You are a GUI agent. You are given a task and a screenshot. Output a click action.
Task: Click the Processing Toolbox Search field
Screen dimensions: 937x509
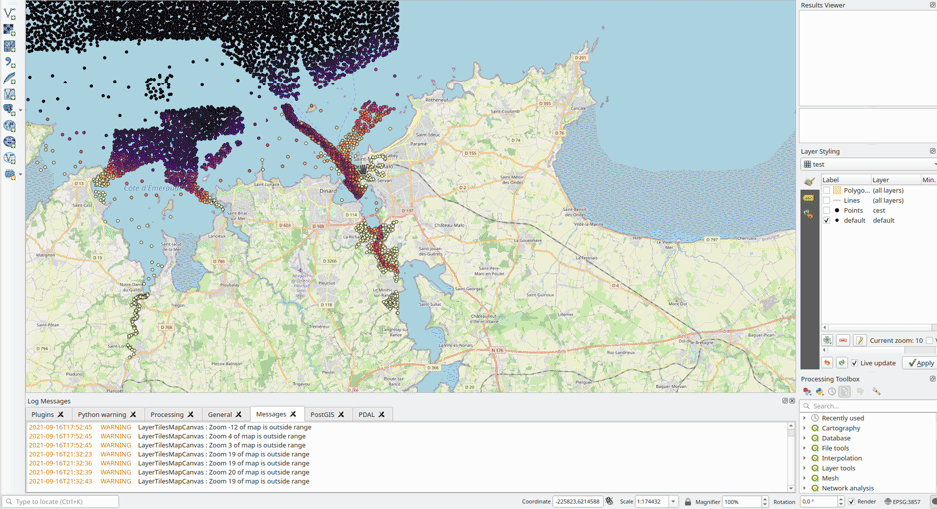pyautogui.click(x=869, y=406)
